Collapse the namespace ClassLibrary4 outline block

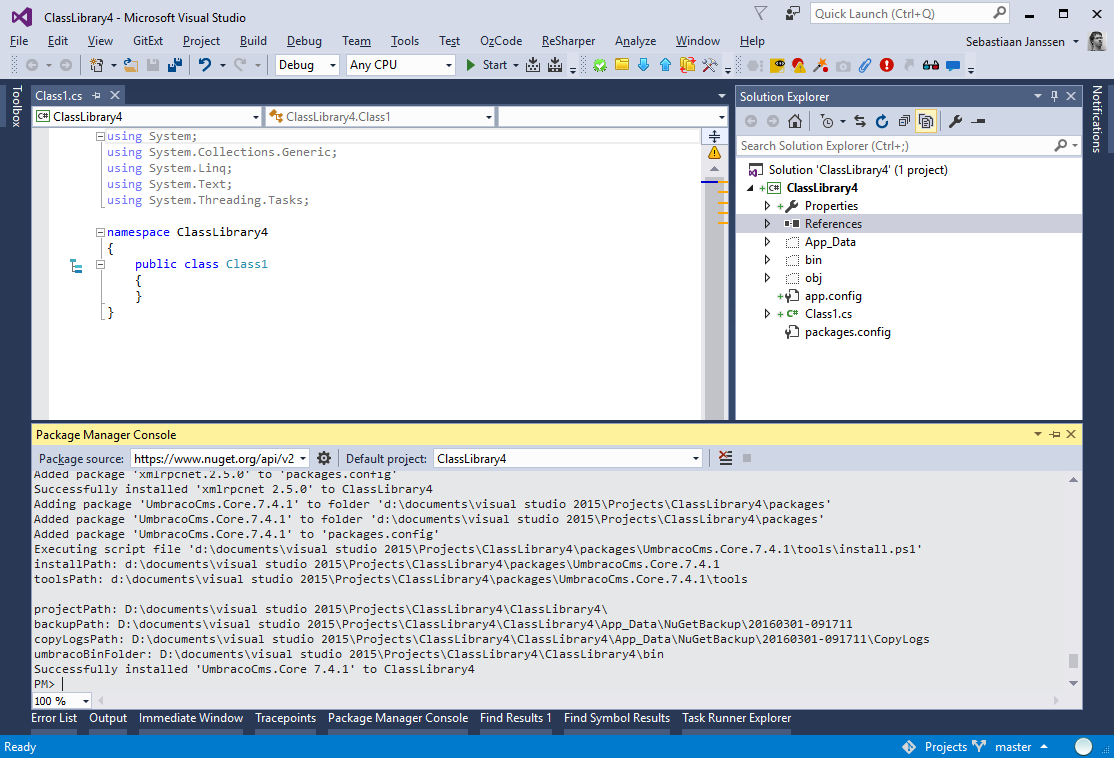[x=100, y=232]
